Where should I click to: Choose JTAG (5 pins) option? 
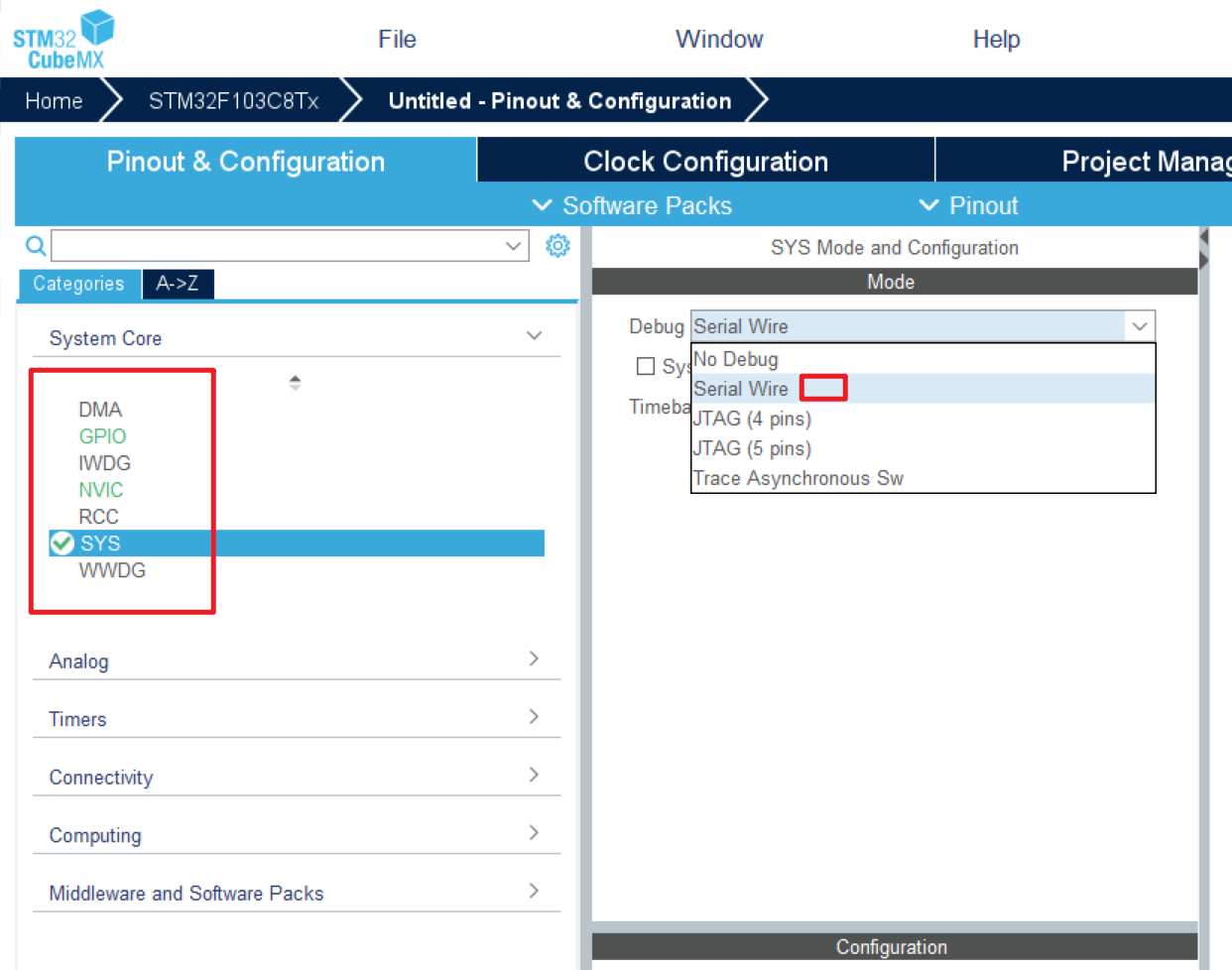(x=923, y=448)
